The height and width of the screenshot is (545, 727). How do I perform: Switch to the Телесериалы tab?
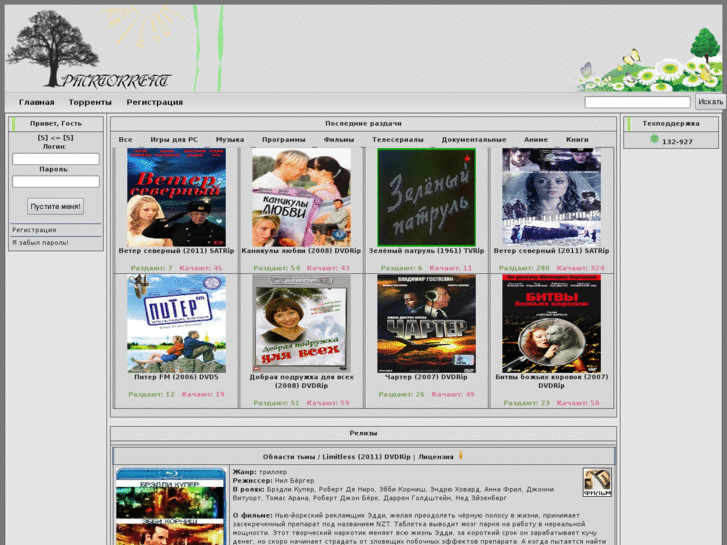(397, 140)
